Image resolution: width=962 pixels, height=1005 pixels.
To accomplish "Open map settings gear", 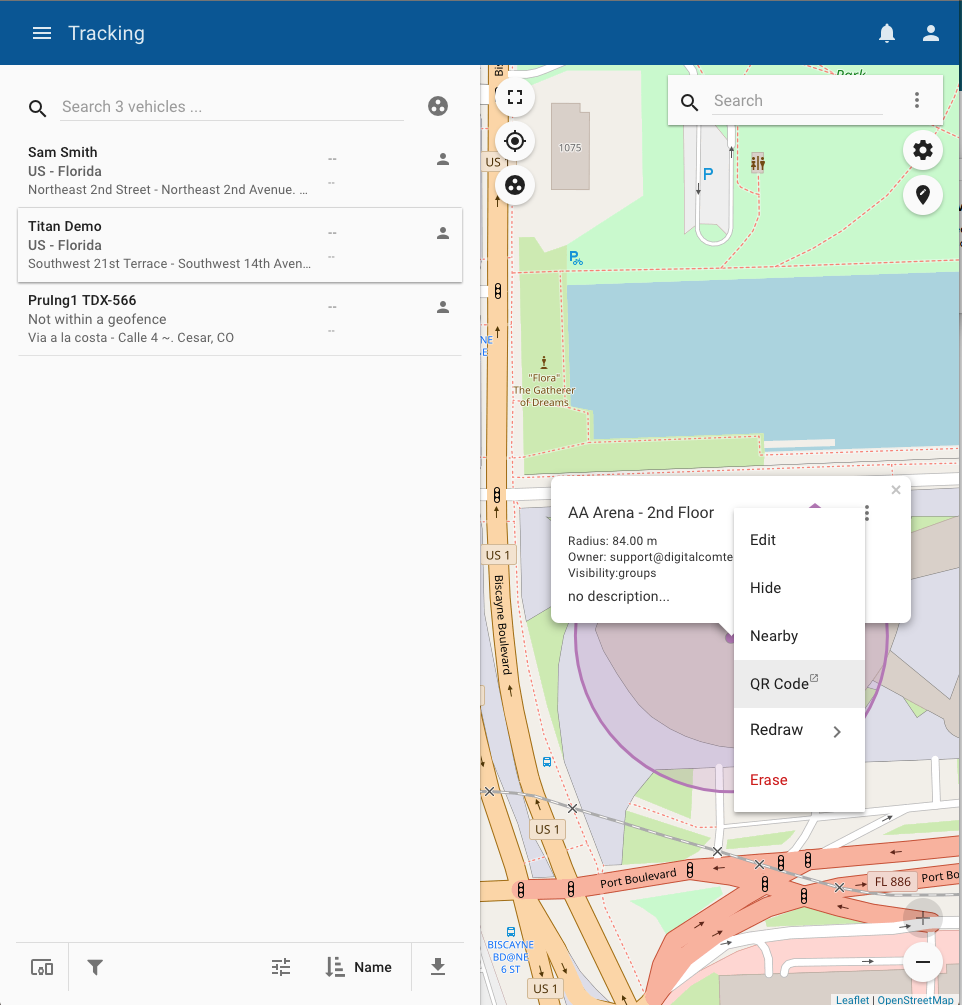I will pyautogui.click(x=922, y=150).
